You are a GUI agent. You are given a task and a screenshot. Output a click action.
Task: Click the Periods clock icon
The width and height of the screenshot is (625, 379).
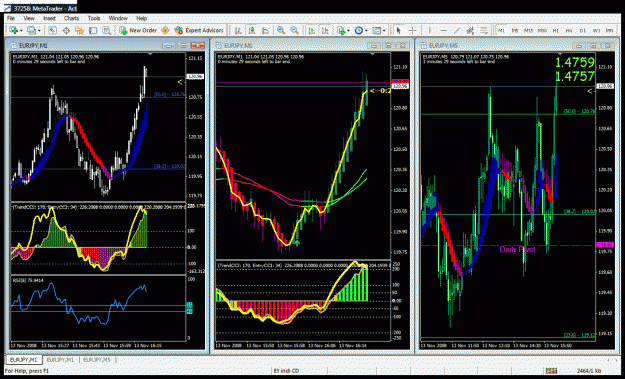pos(358,30)
